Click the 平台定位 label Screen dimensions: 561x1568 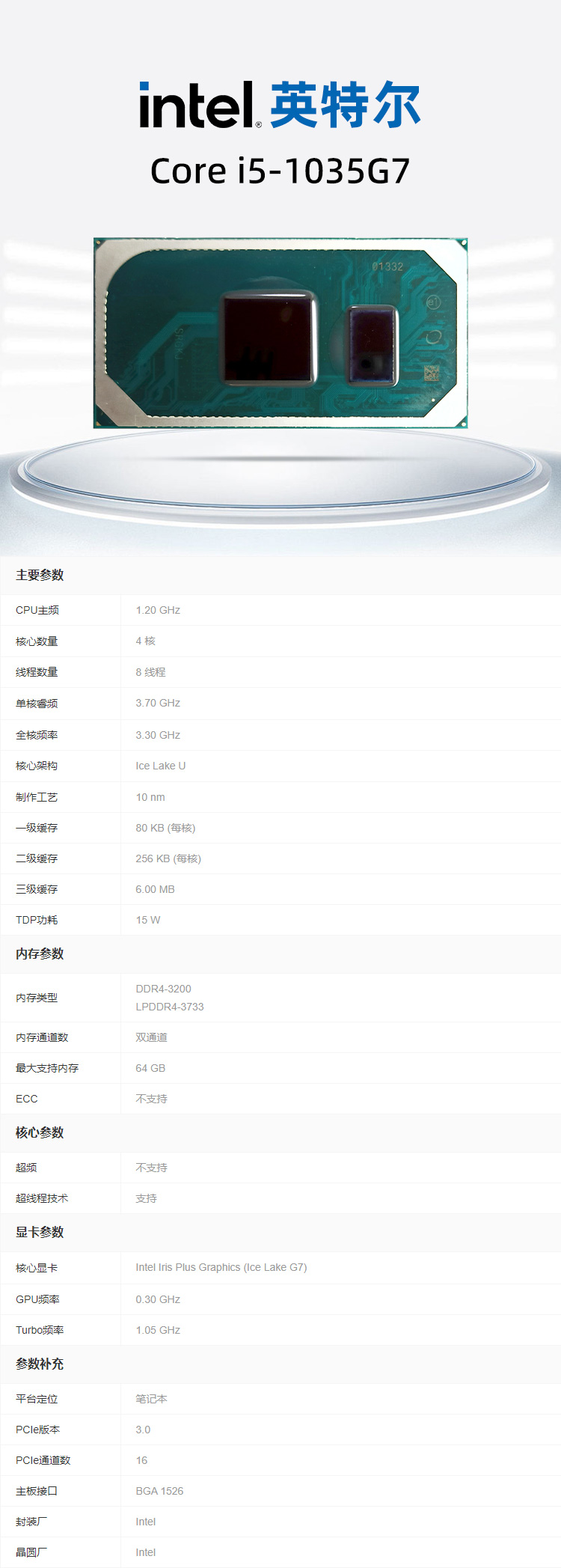37,1399
